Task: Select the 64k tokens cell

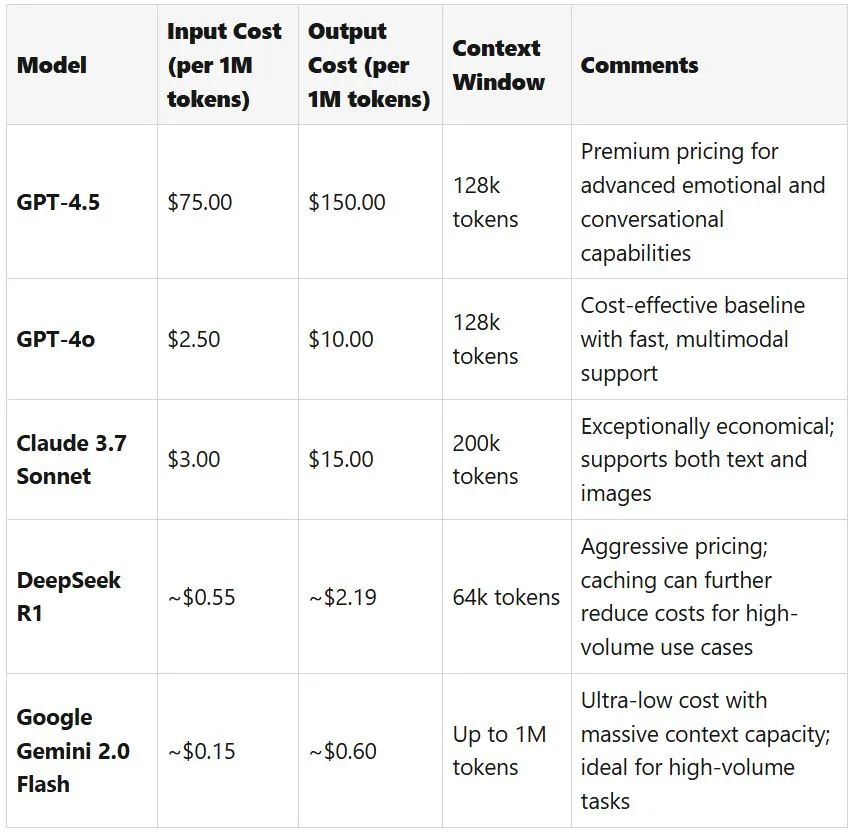Action: pyautogui.click(x=506, y=597)
